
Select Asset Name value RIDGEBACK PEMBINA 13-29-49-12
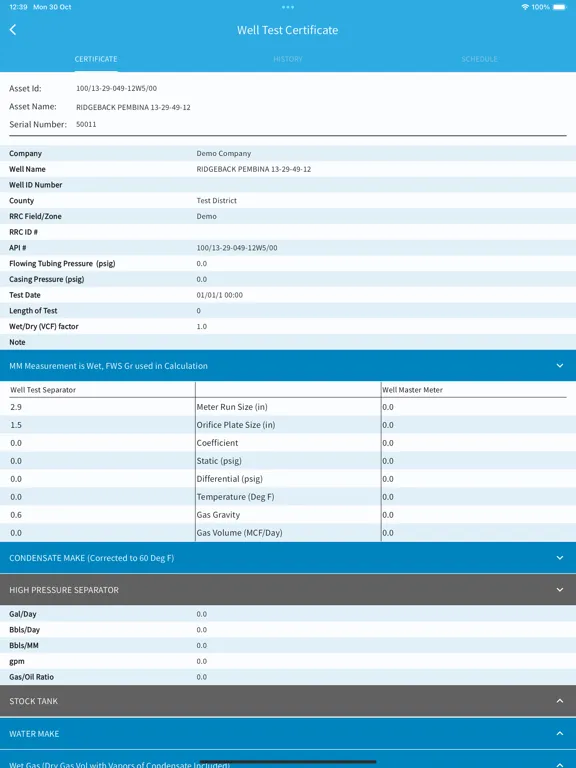[133, 107]
